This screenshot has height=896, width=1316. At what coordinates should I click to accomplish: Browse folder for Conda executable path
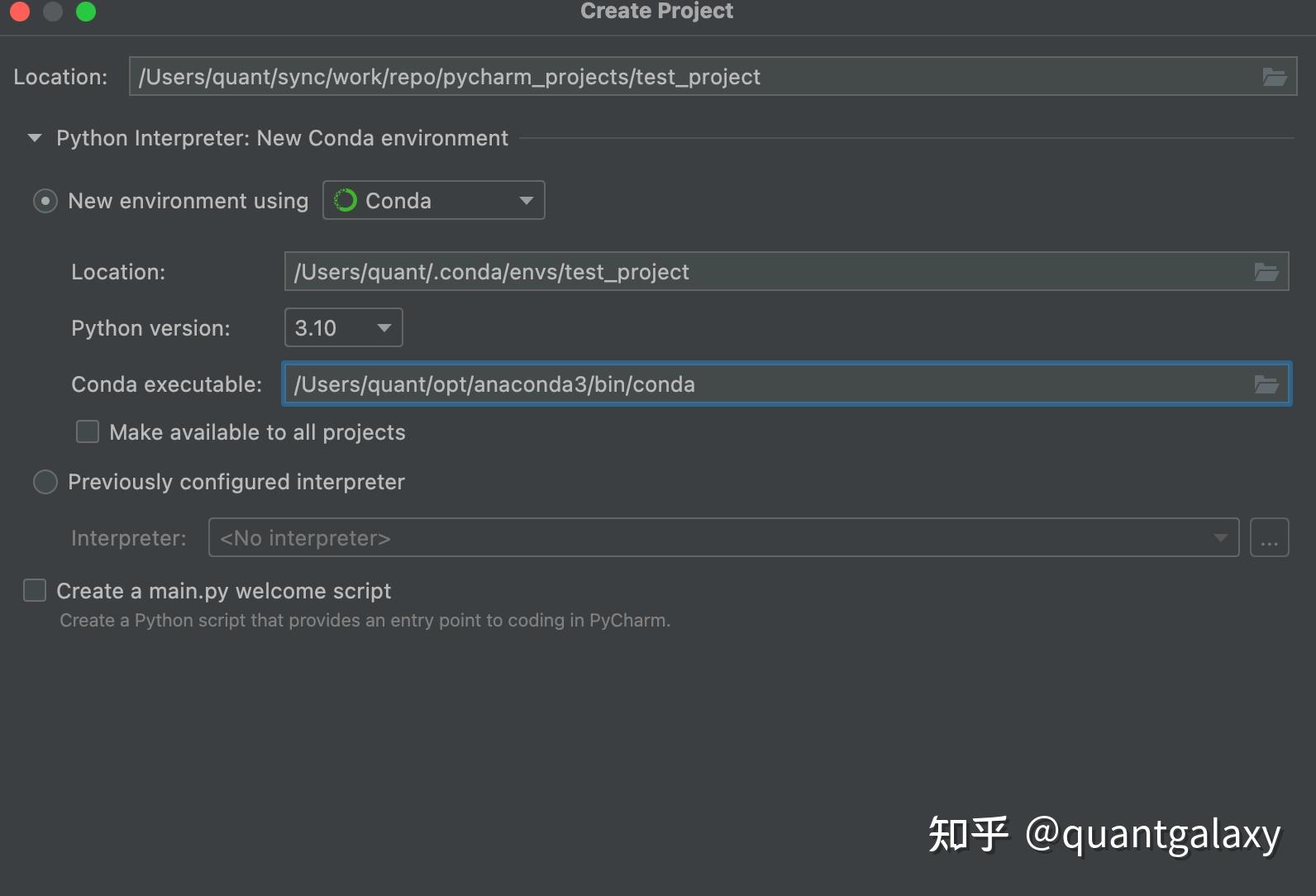tap(1266, 384)
